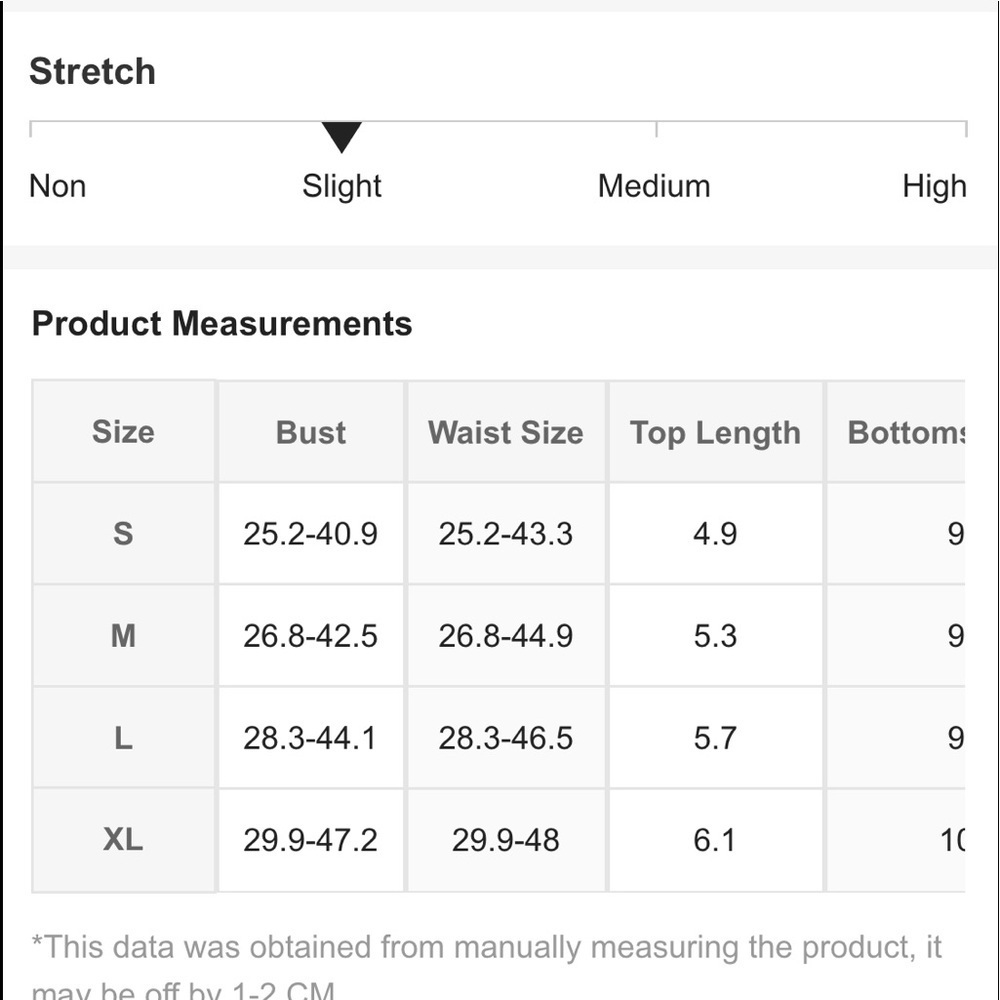Click the Stretch section heading
Screen dimensions: 1000x1000
[92, 71]
